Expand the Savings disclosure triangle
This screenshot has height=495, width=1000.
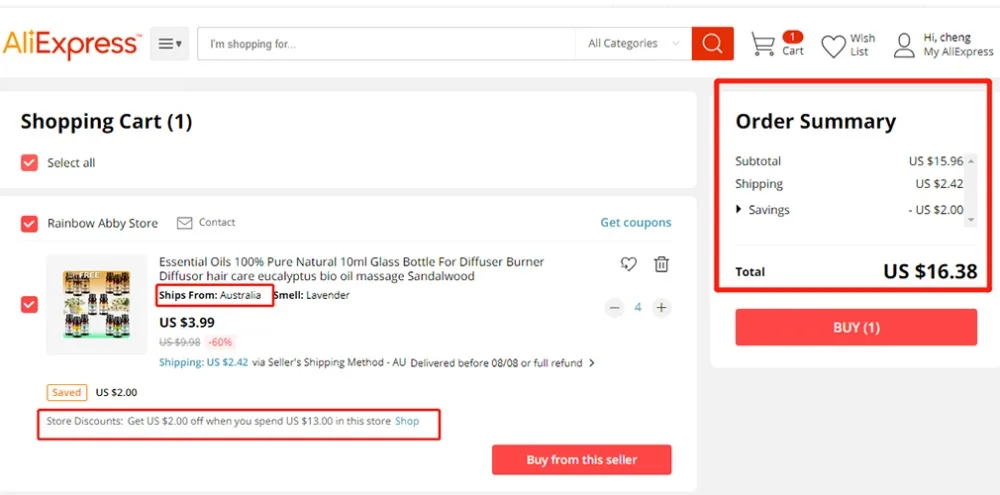pos(739,209)
